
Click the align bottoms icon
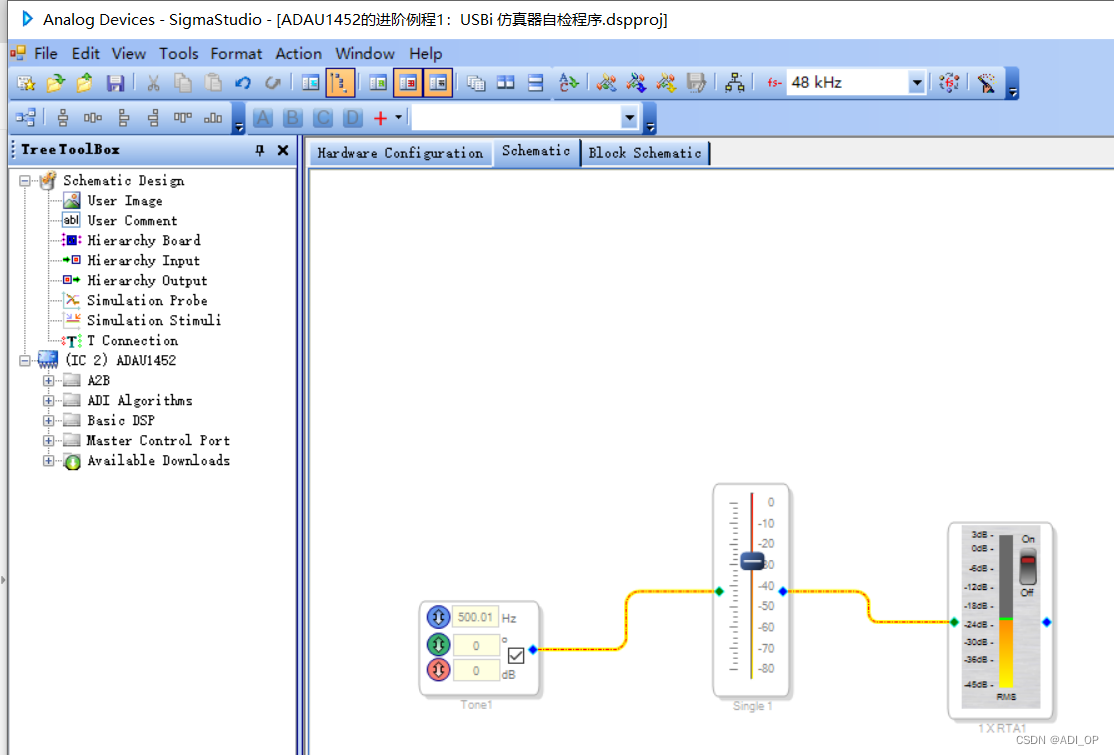(213, 118)
